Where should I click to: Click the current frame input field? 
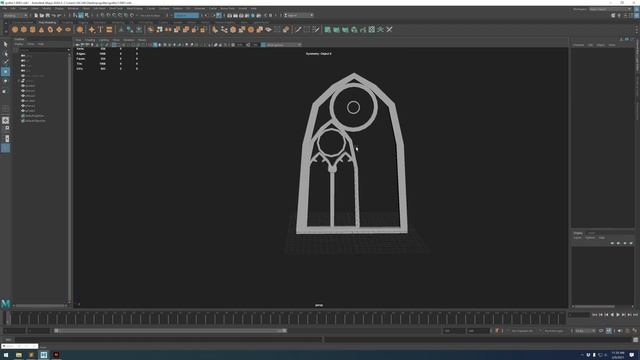[579, 315]
